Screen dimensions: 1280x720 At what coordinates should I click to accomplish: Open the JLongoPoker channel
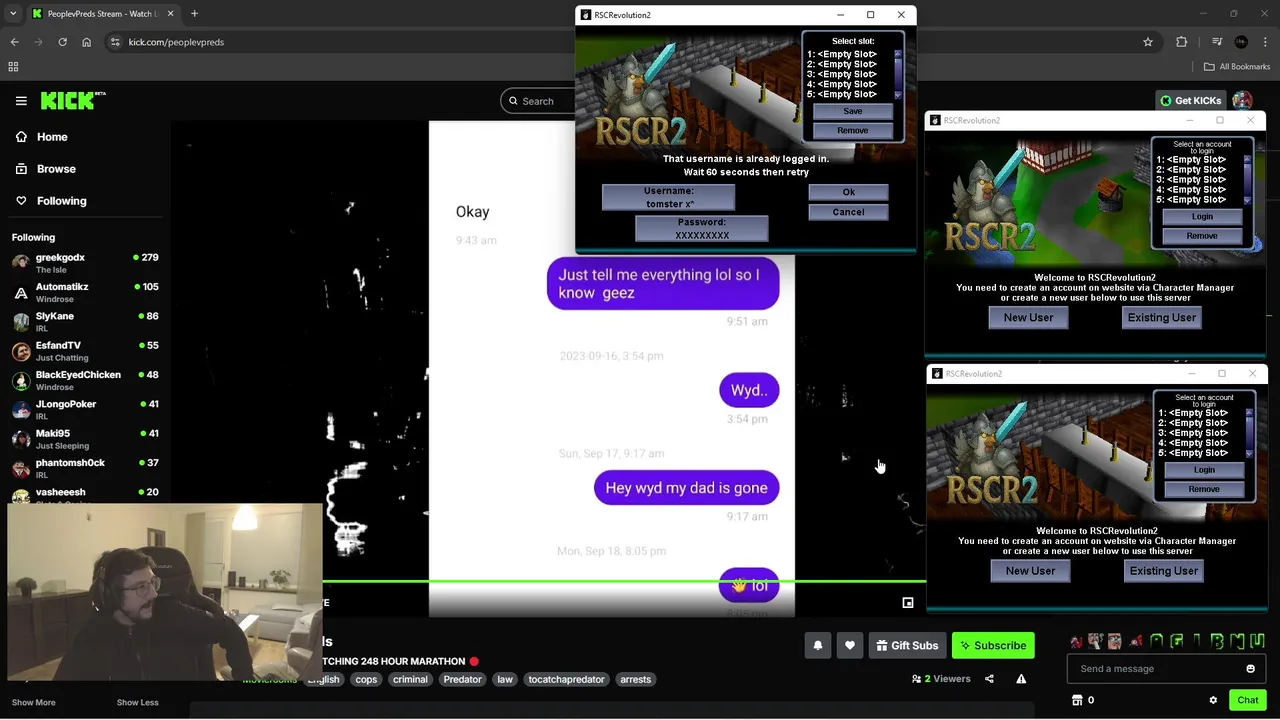85,410
